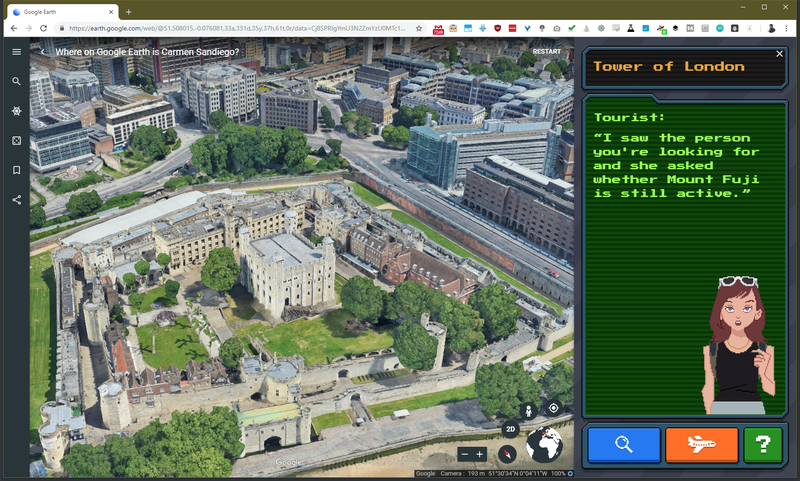Click the camera coordinates readout in status bar
800x481 pixels.
click(496, 473)
